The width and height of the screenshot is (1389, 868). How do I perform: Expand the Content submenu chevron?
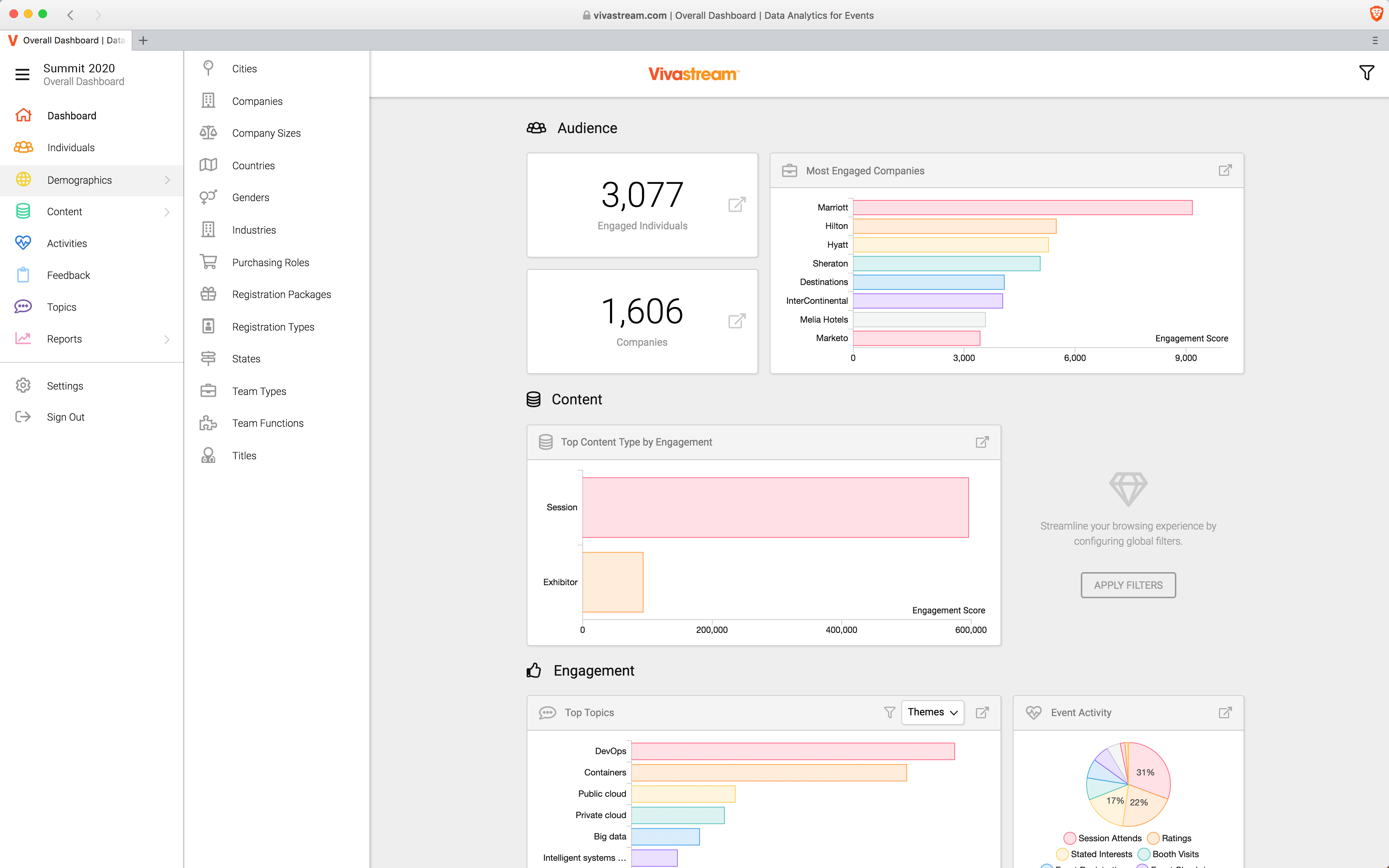click(167, 212)
